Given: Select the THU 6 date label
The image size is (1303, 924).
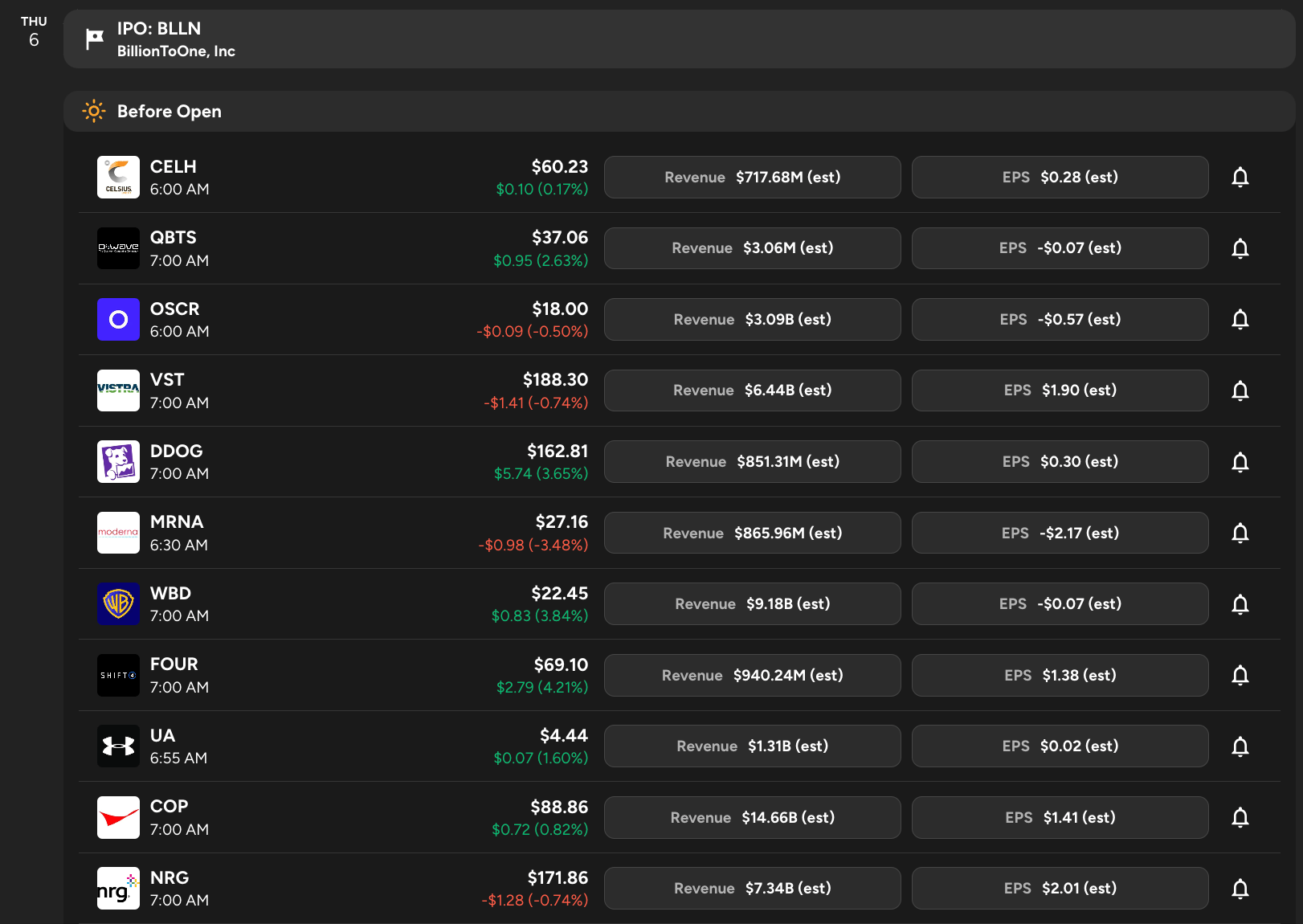Looking at the screenshot, I should [x=34, y=31].
